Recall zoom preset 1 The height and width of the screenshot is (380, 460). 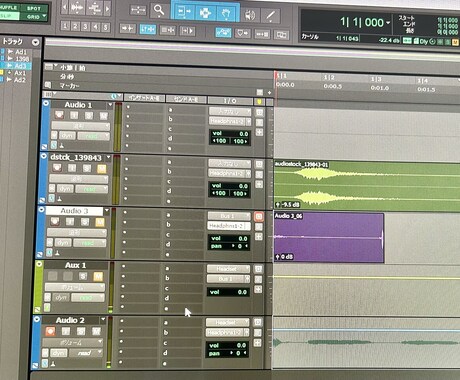(65, 26)
